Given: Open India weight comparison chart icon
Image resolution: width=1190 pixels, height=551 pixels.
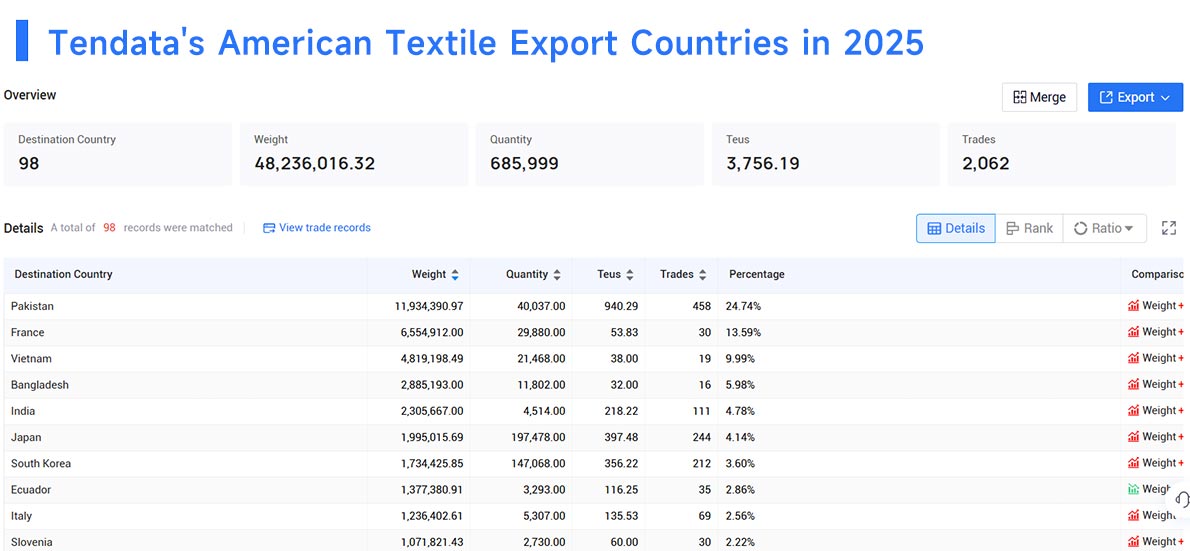Looking at the screenshot, I should pyautogui.click(x=1133, y=411).
